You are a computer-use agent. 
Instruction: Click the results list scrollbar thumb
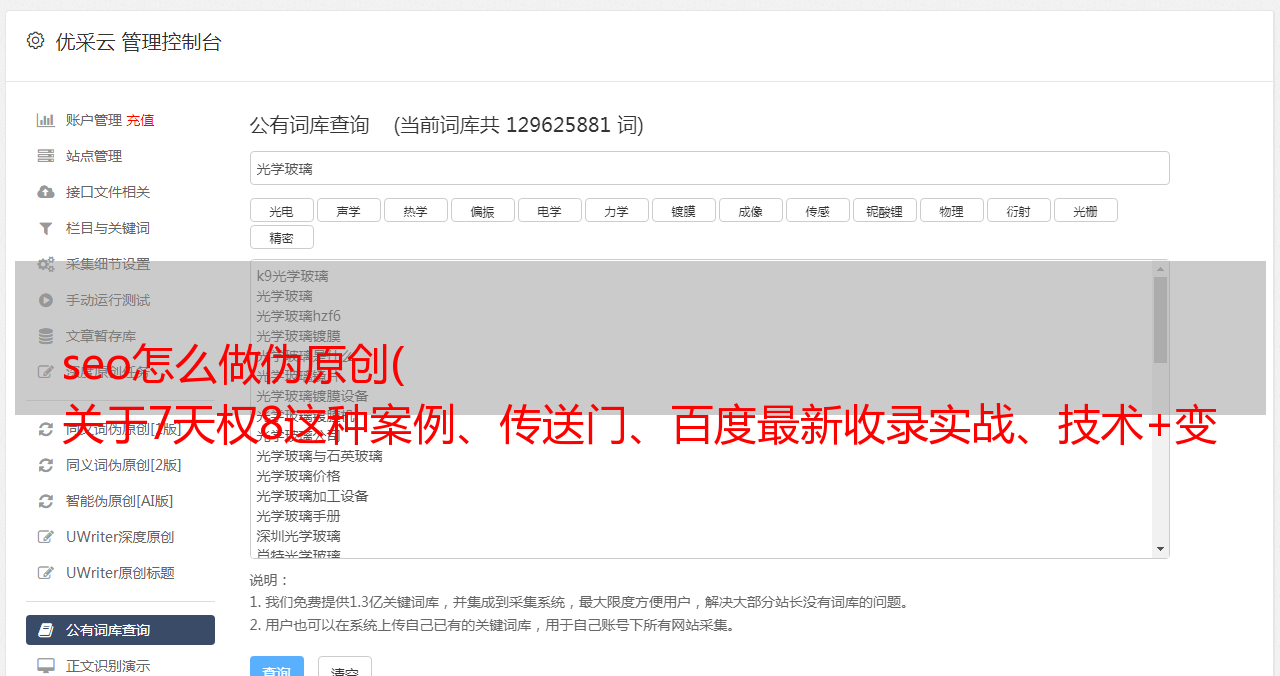pyautogui.click(x=1160, y=319)
